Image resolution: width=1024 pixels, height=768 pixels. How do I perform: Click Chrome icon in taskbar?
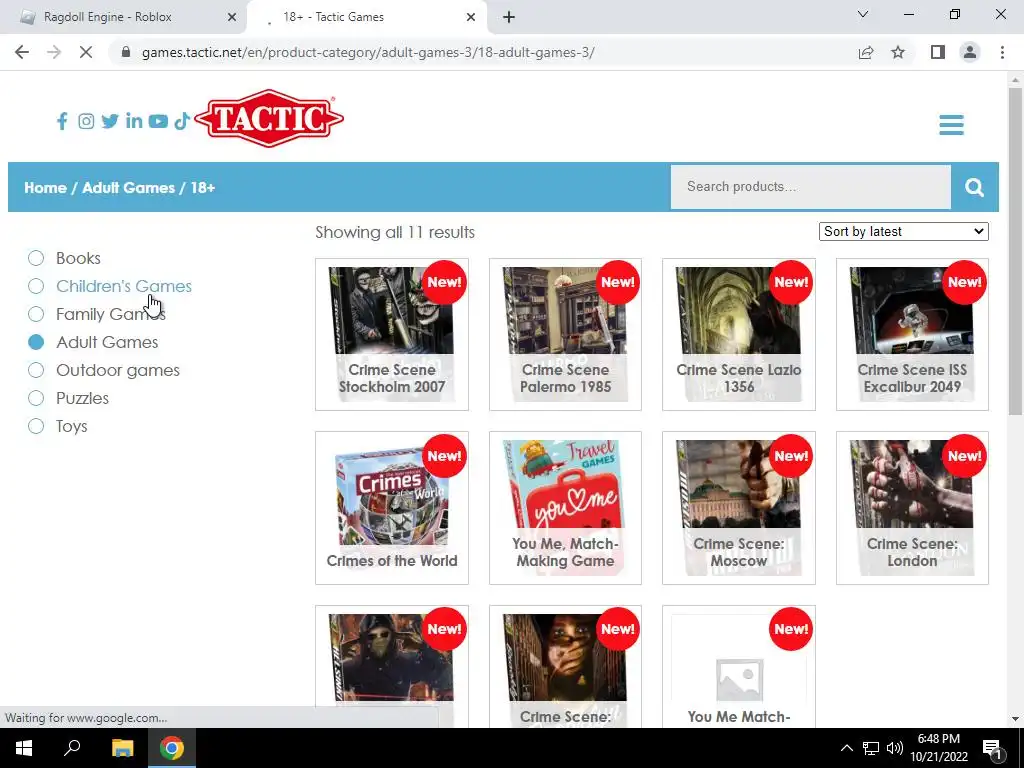172,748
